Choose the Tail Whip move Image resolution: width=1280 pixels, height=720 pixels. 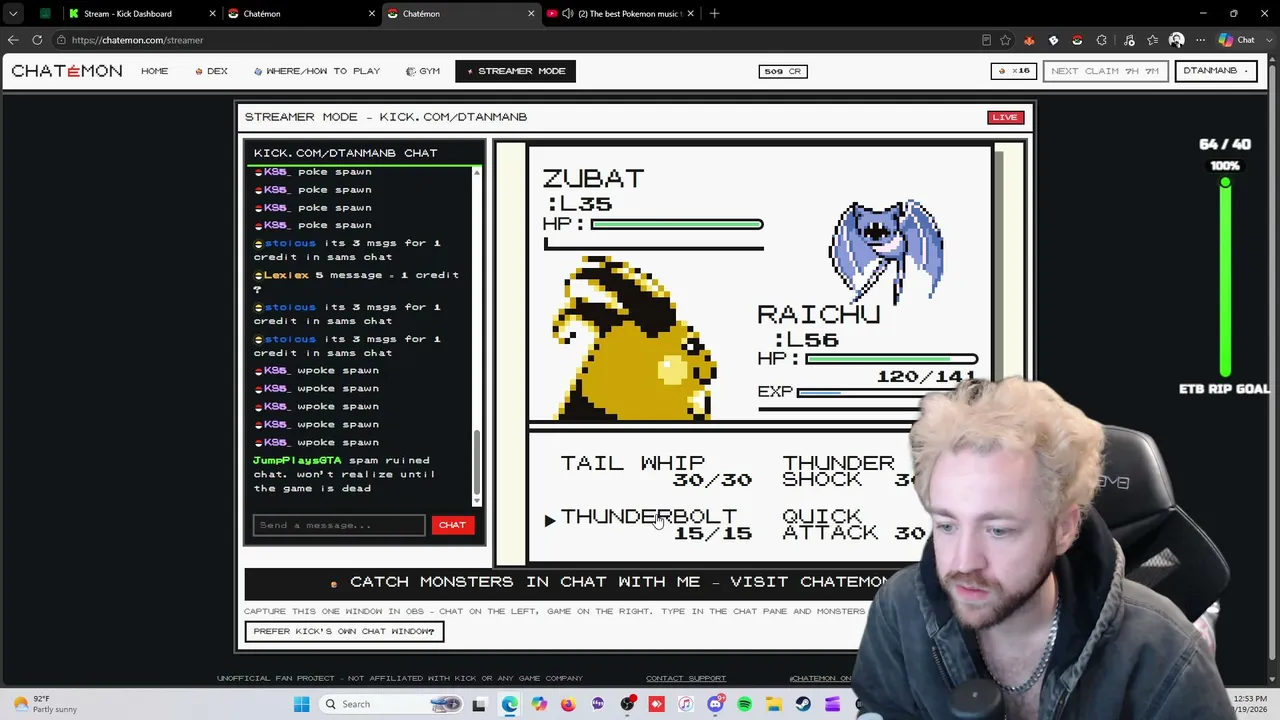(x=655, y=470)
